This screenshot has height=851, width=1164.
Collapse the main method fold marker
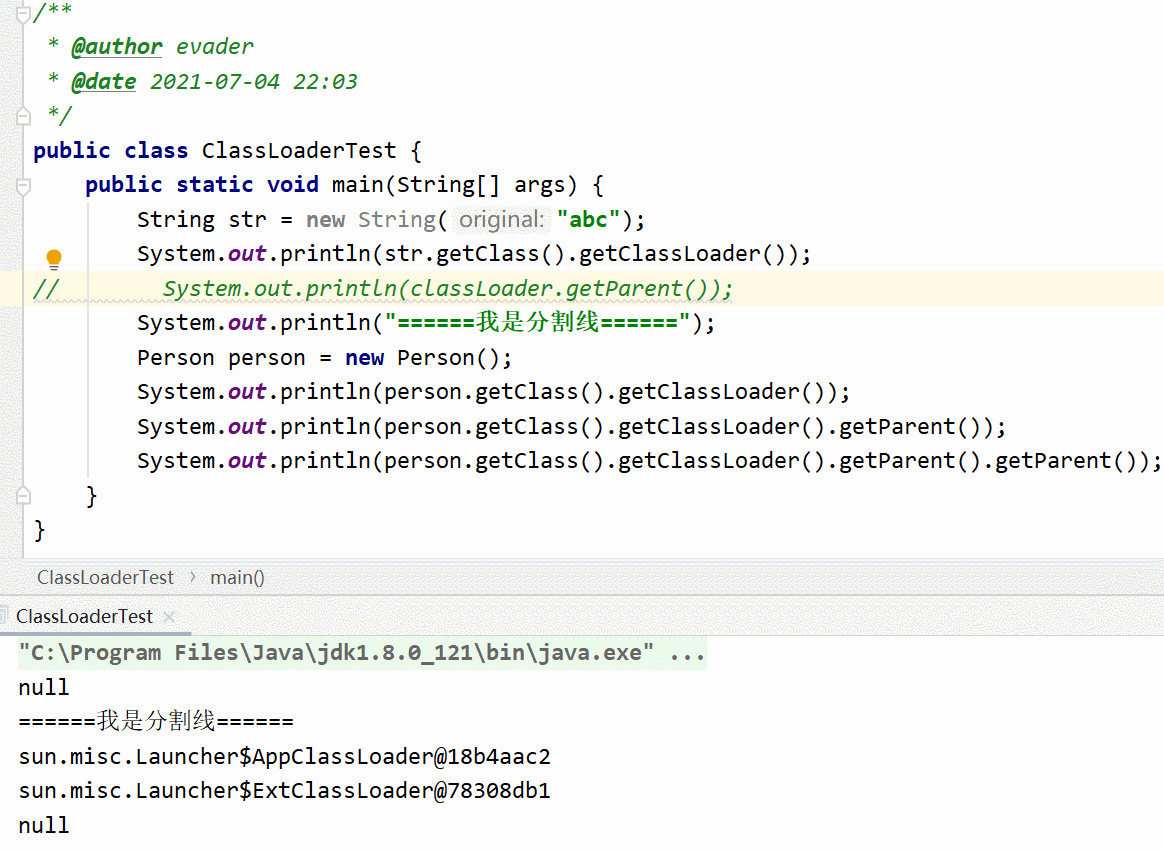tap(23, 186)
